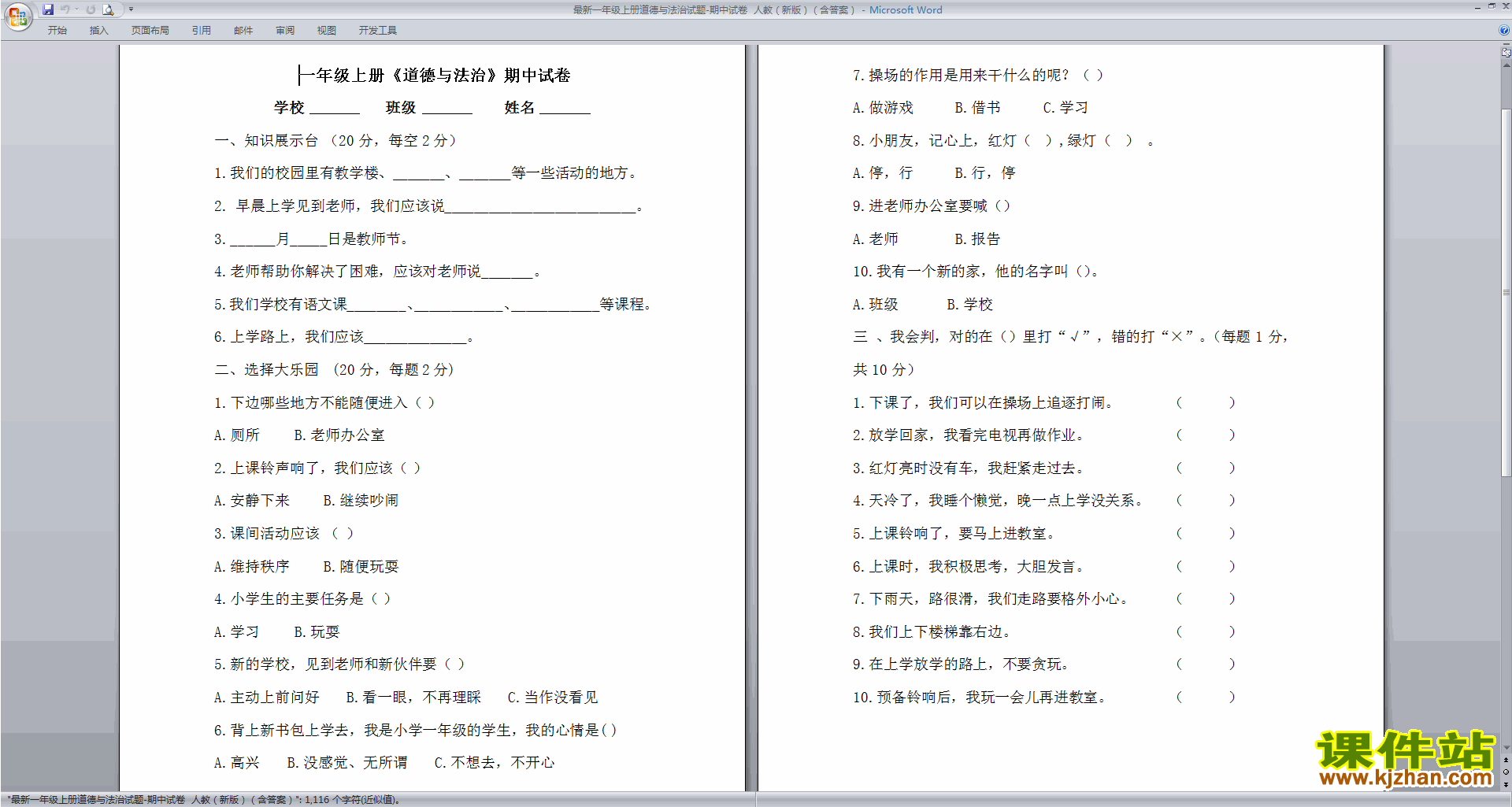Click the vertical scrollbar down arrow

pos(1506,748)
